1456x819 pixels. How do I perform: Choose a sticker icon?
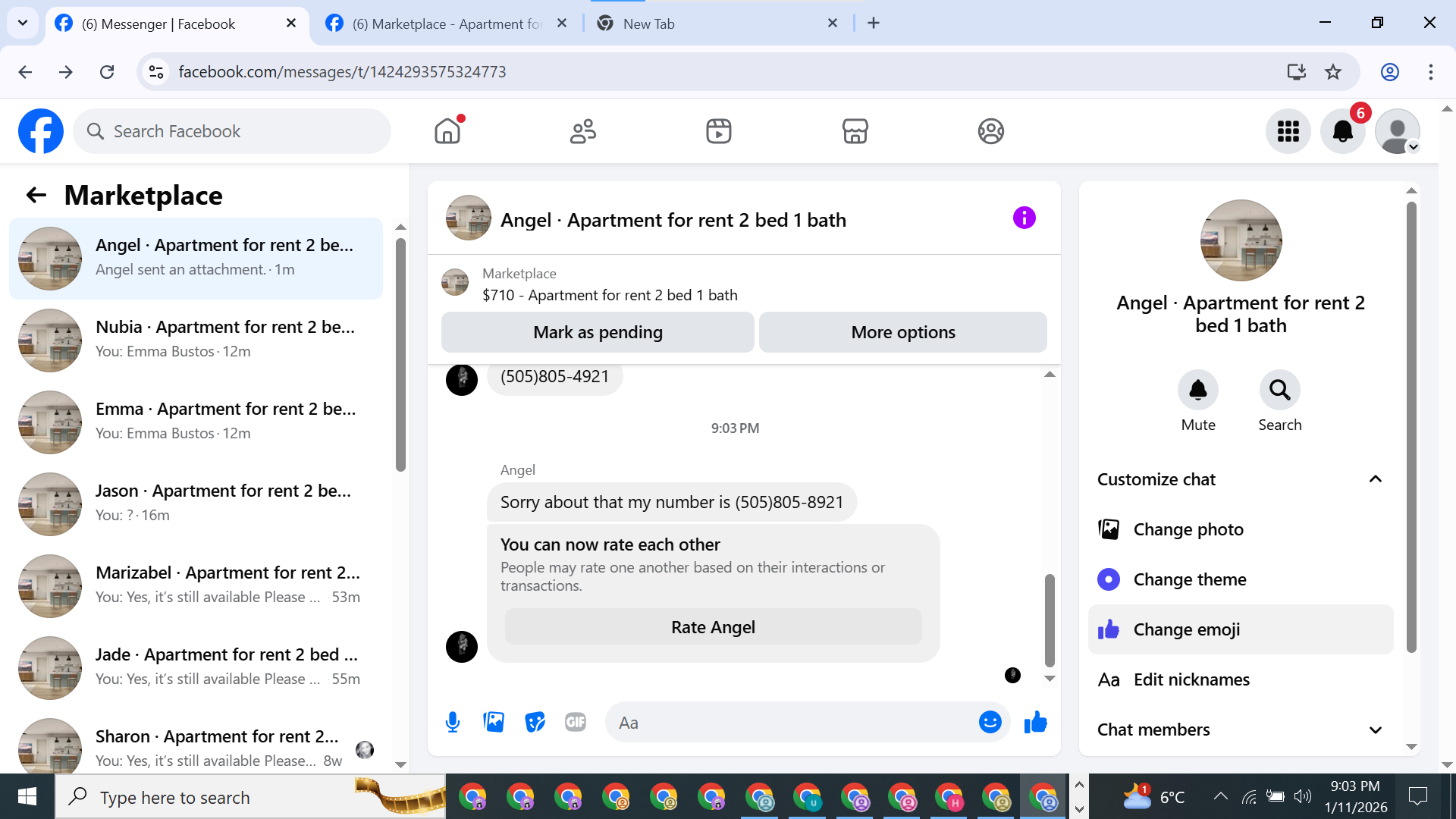[535, 722]
